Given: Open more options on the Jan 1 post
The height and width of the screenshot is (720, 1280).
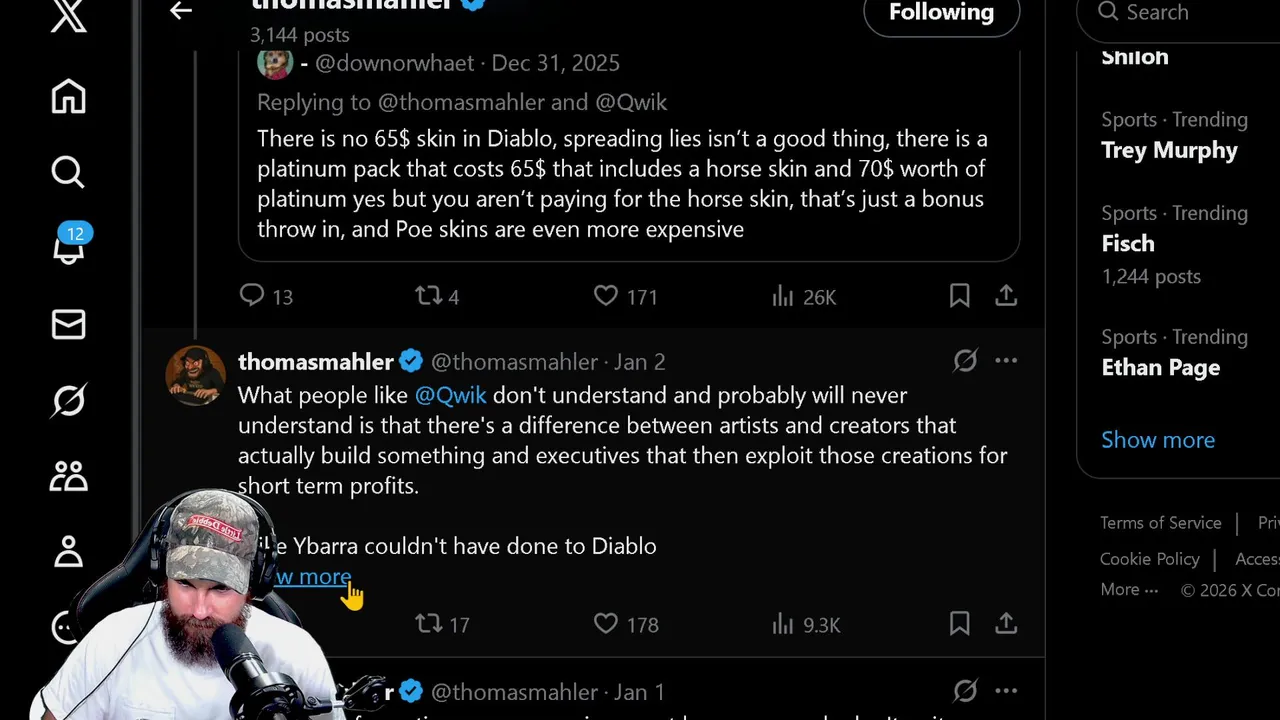Looking at the screenshot, I should pos(1006,691).
